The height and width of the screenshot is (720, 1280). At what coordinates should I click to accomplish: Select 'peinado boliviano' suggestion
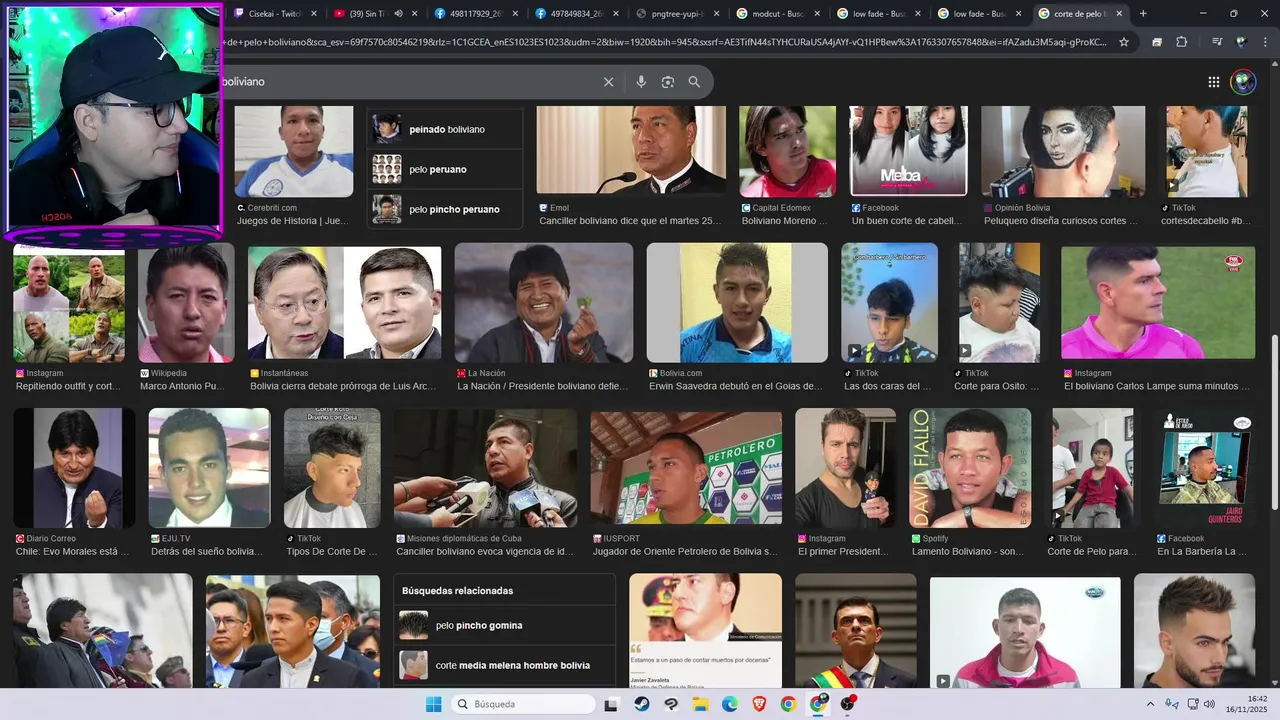(x=445, y=129)
